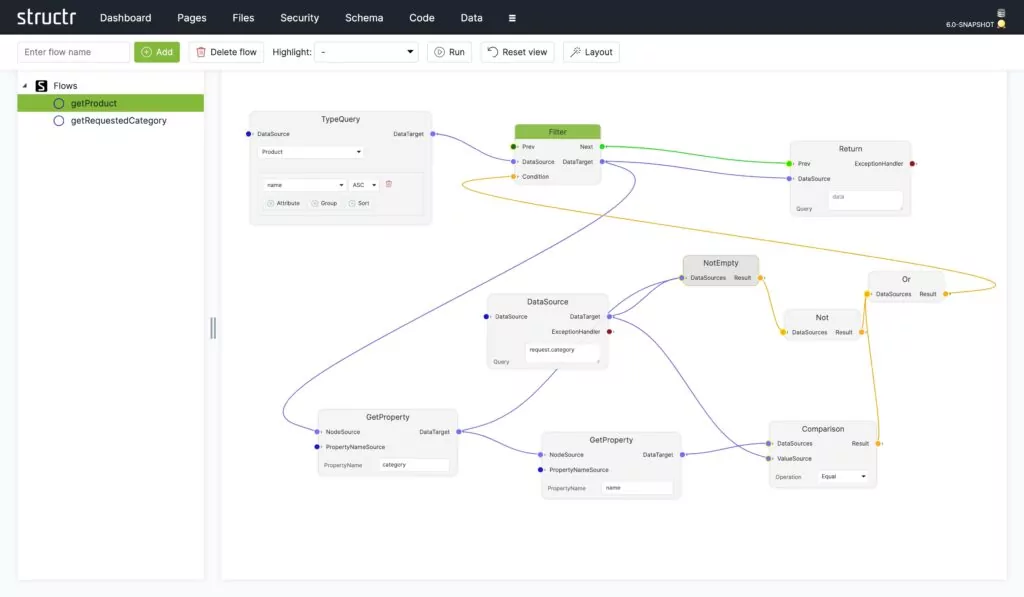Click the sidebar resize handle

coord(213,328)
